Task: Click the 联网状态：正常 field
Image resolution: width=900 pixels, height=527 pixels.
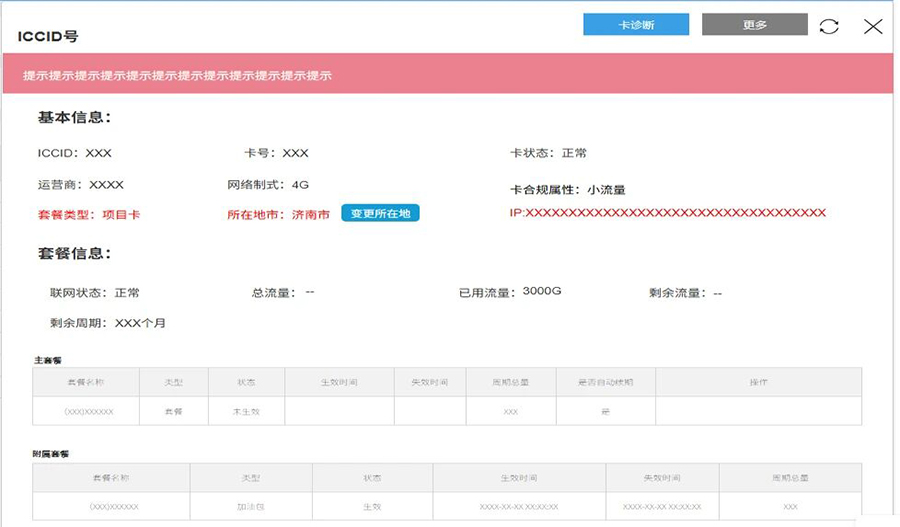Action: (95, 293)
